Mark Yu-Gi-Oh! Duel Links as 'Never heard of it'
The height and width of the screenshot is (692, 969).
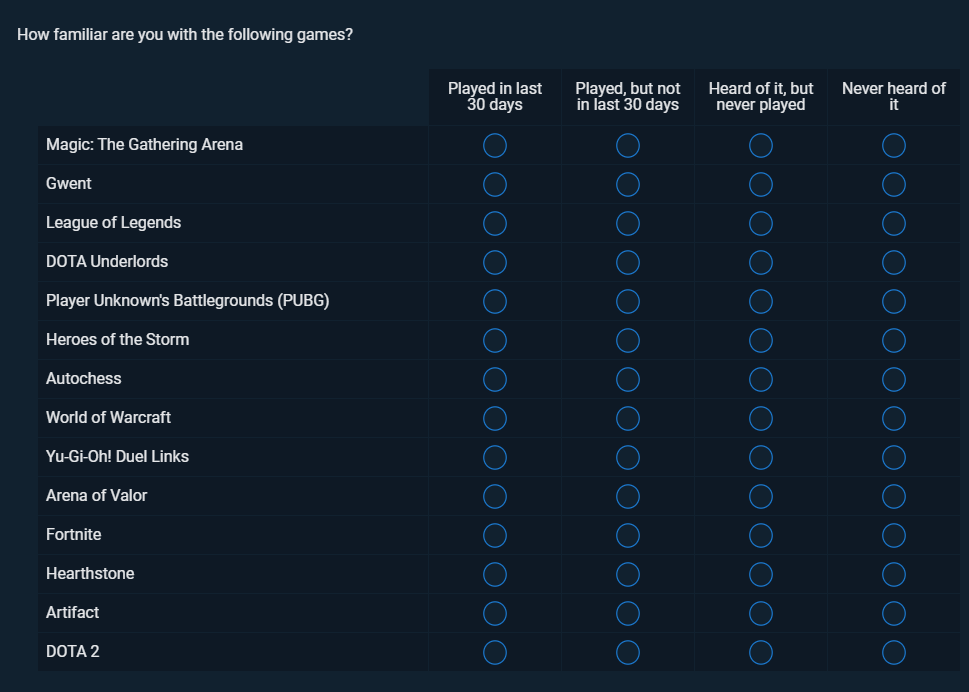pos(894,457)
